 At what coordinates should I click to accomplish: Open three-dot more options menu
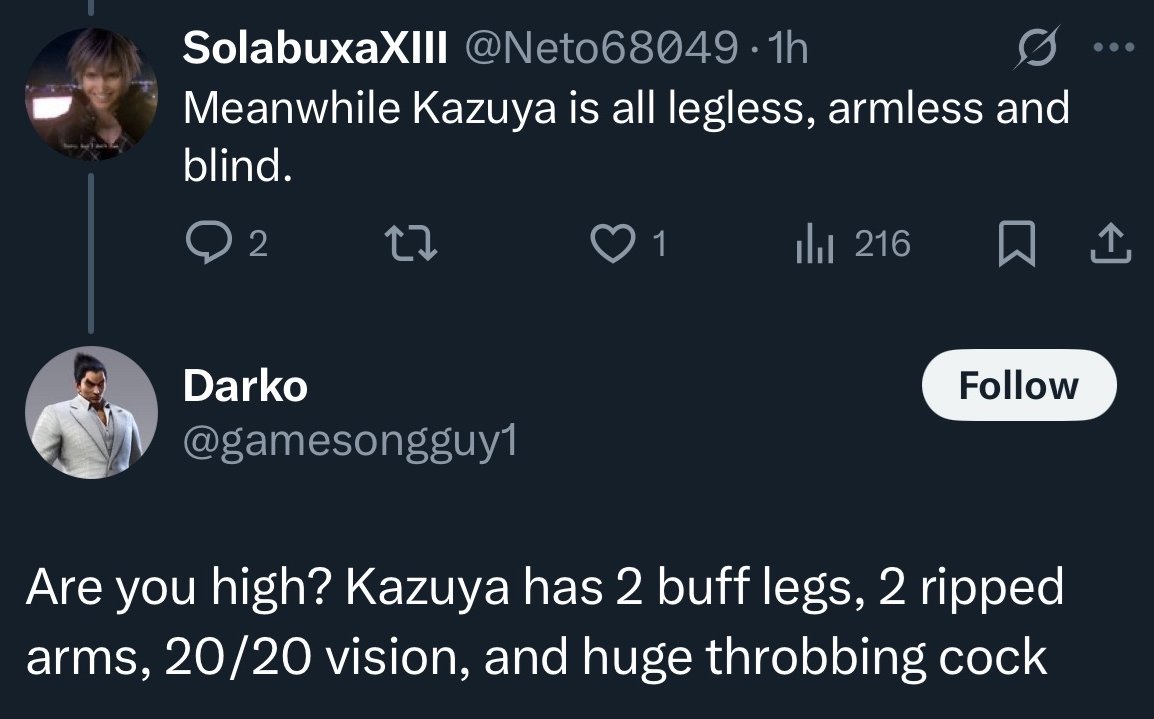(1114, 48)
